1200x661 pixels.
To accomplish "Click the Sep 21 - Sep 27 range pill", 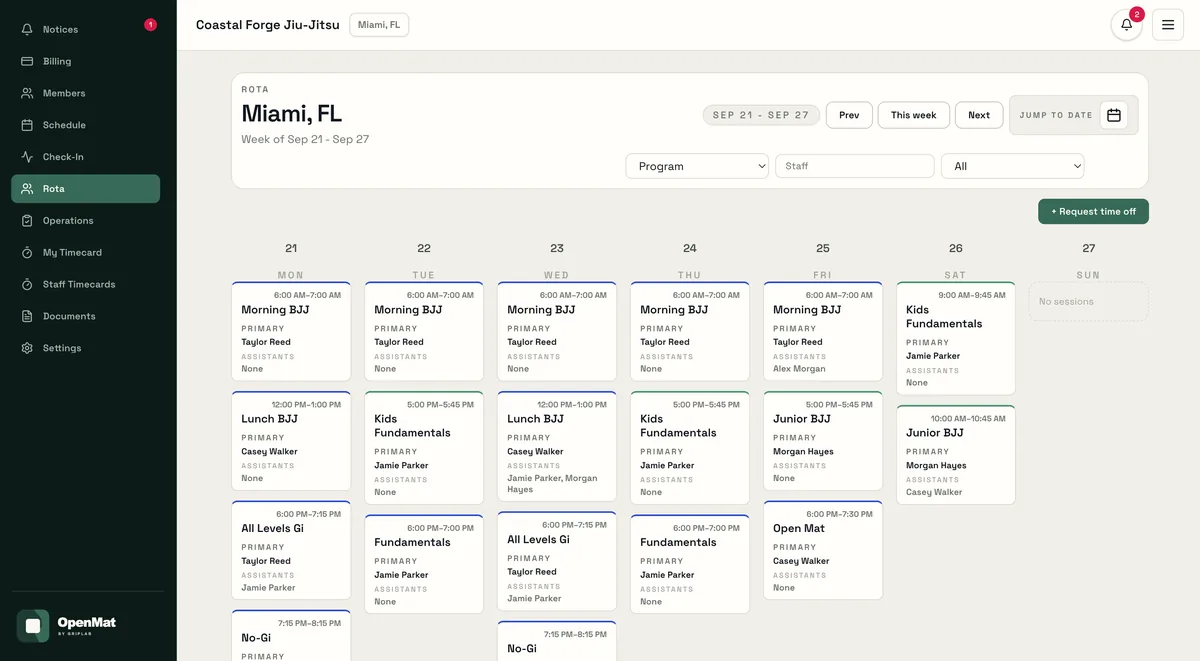I will tap(761, 115).
